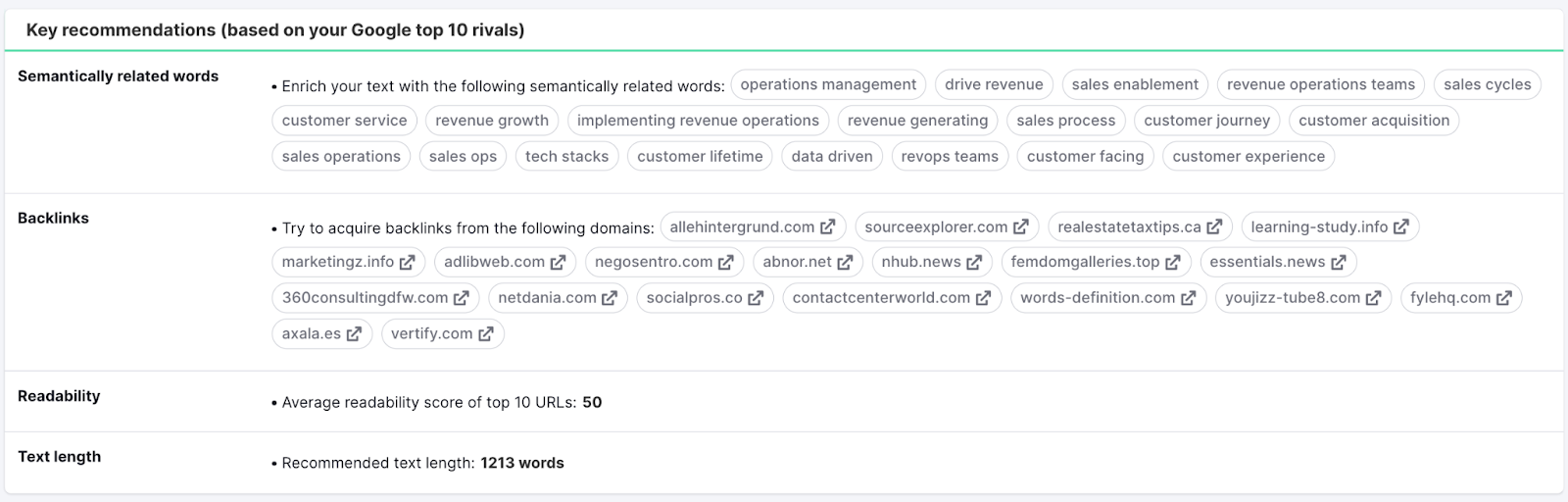Open the socialpros.co domain link

pos(694,298)
